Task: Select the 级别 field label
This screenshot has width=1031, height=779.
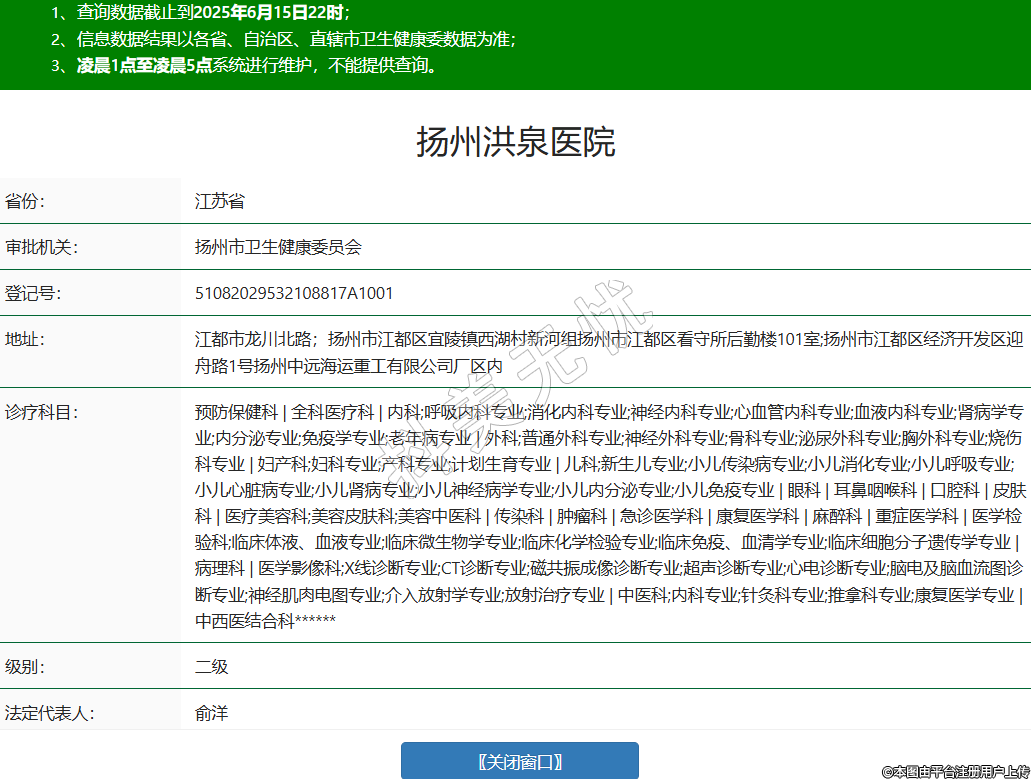Action: point(26,667)
